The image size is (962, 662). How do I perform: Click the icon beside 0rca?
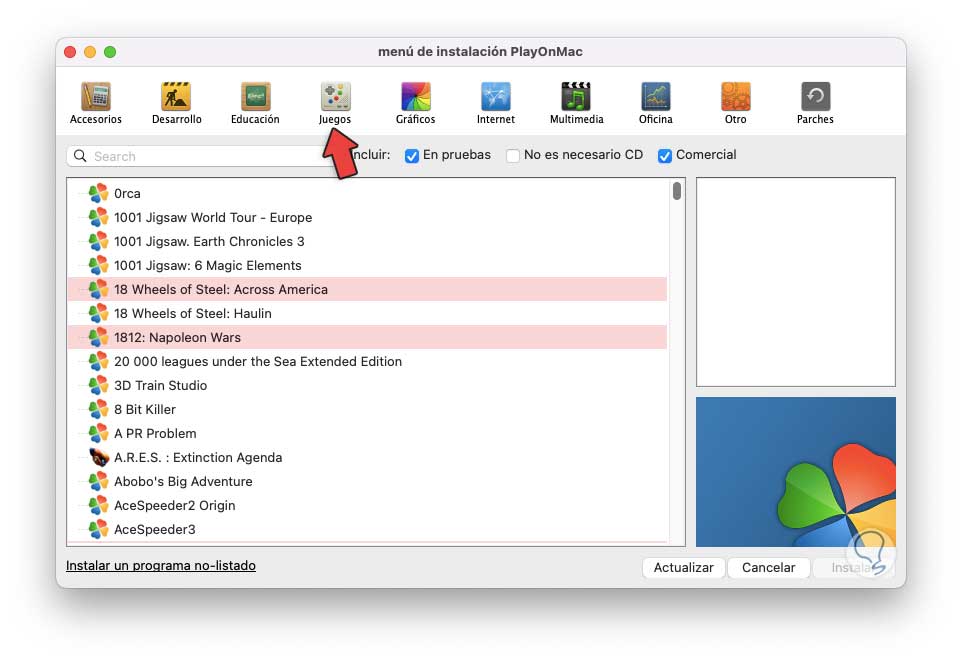tap(98, 193)
